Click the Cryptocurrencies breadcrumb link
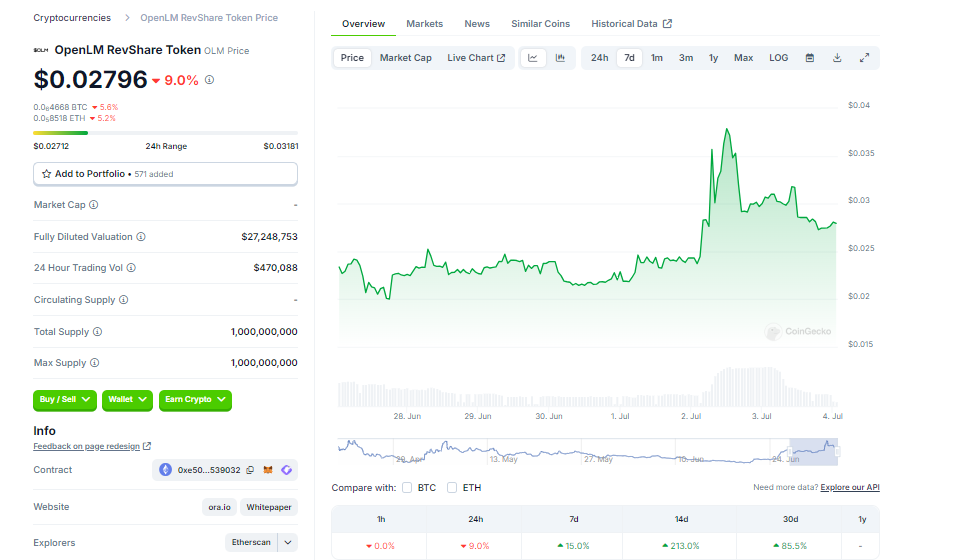Viewport: 973px width, 560px height. point(72,18)
